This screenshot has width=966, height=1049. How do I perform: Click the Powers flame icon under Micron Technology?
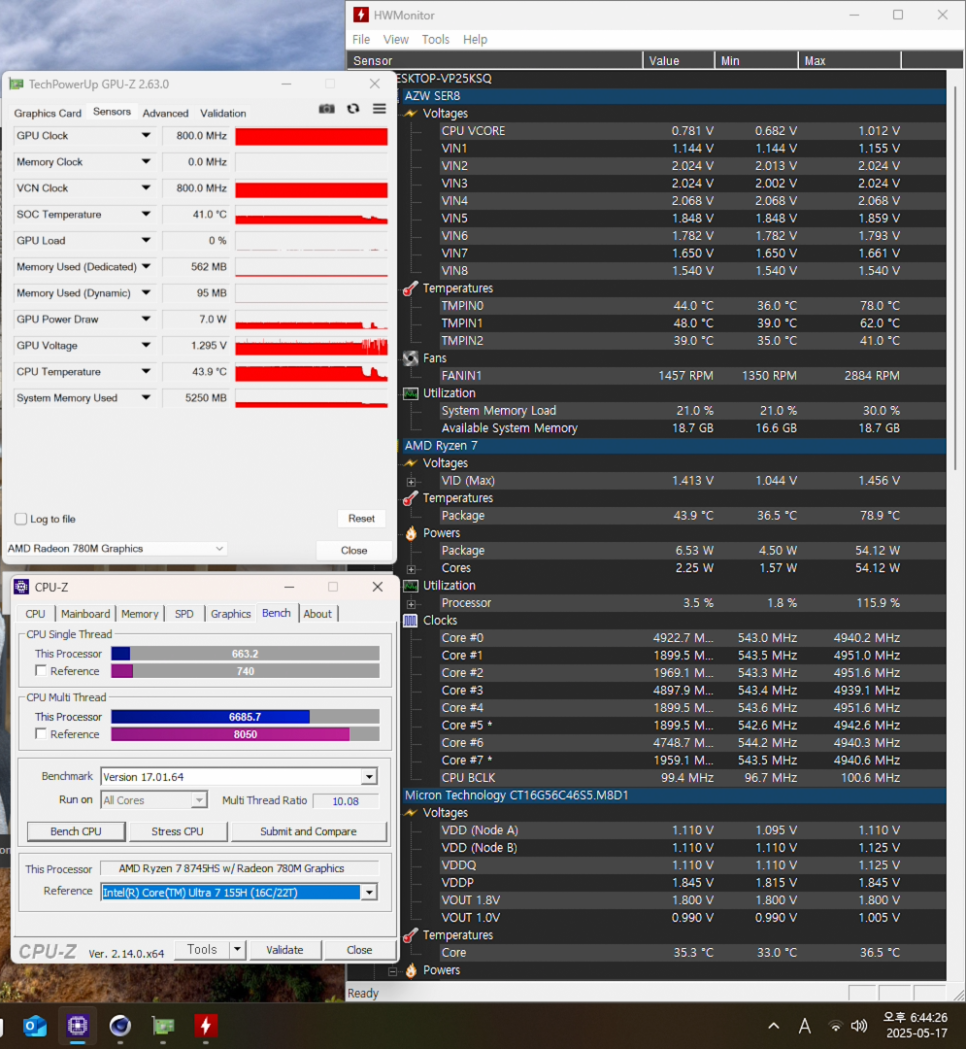click(x=411, y=970)
